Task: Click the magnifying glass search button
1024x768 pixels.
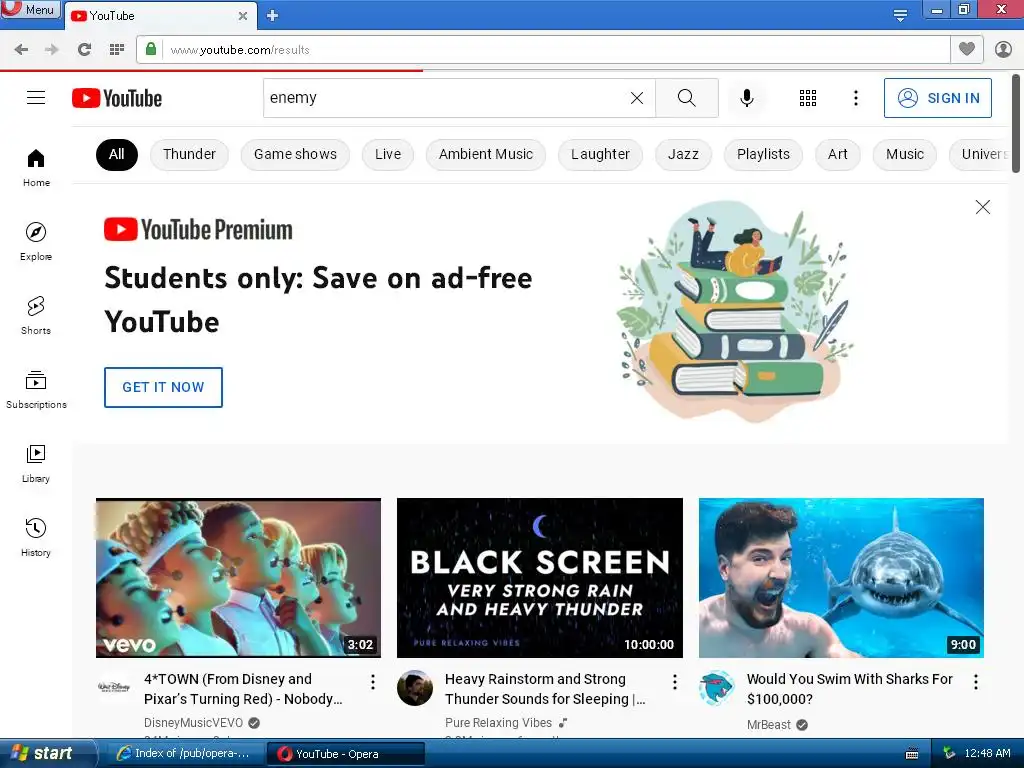Action: (686, 98)
